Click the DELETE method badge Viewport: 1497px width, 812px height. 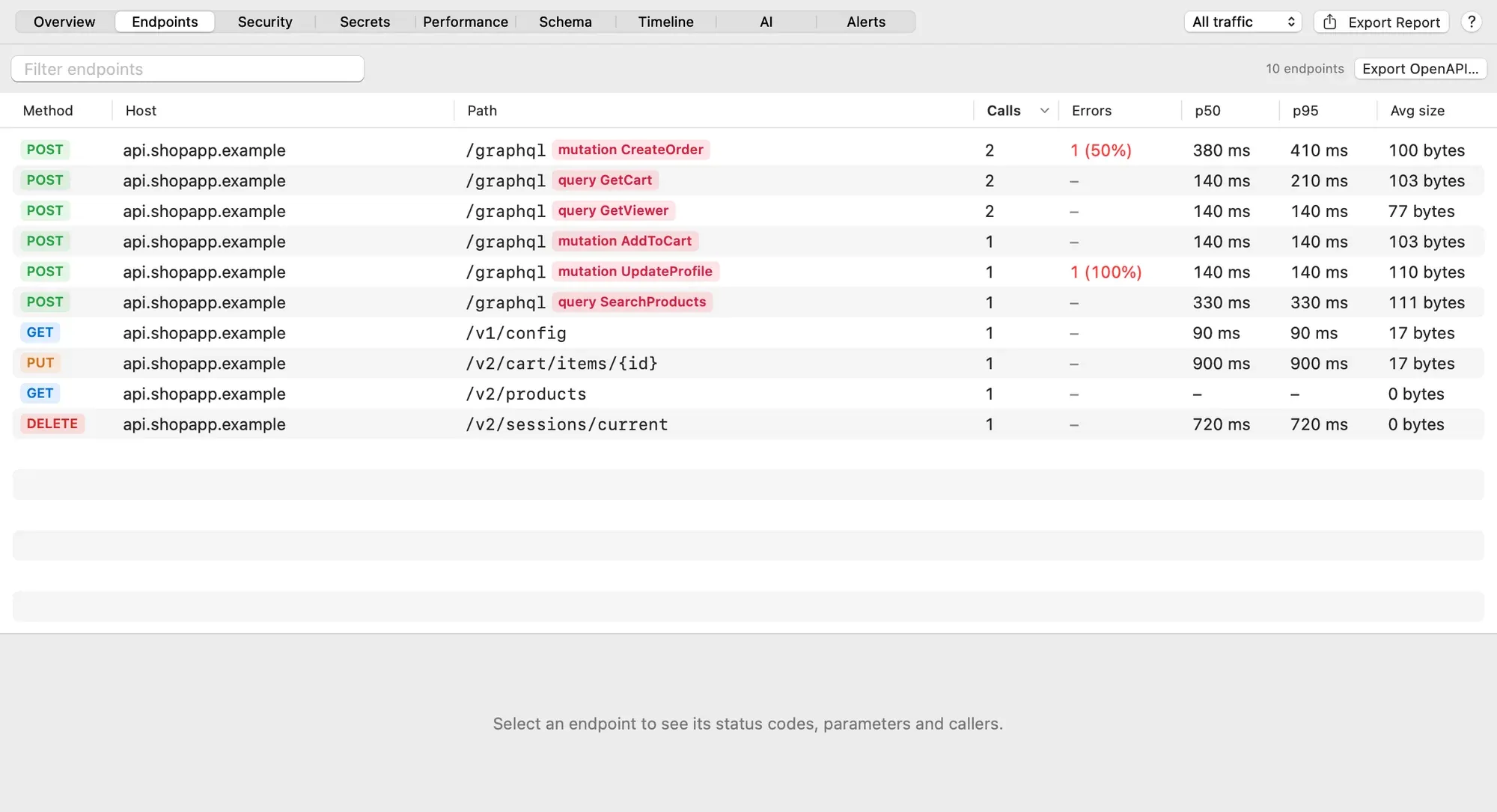tap(52, 424)
